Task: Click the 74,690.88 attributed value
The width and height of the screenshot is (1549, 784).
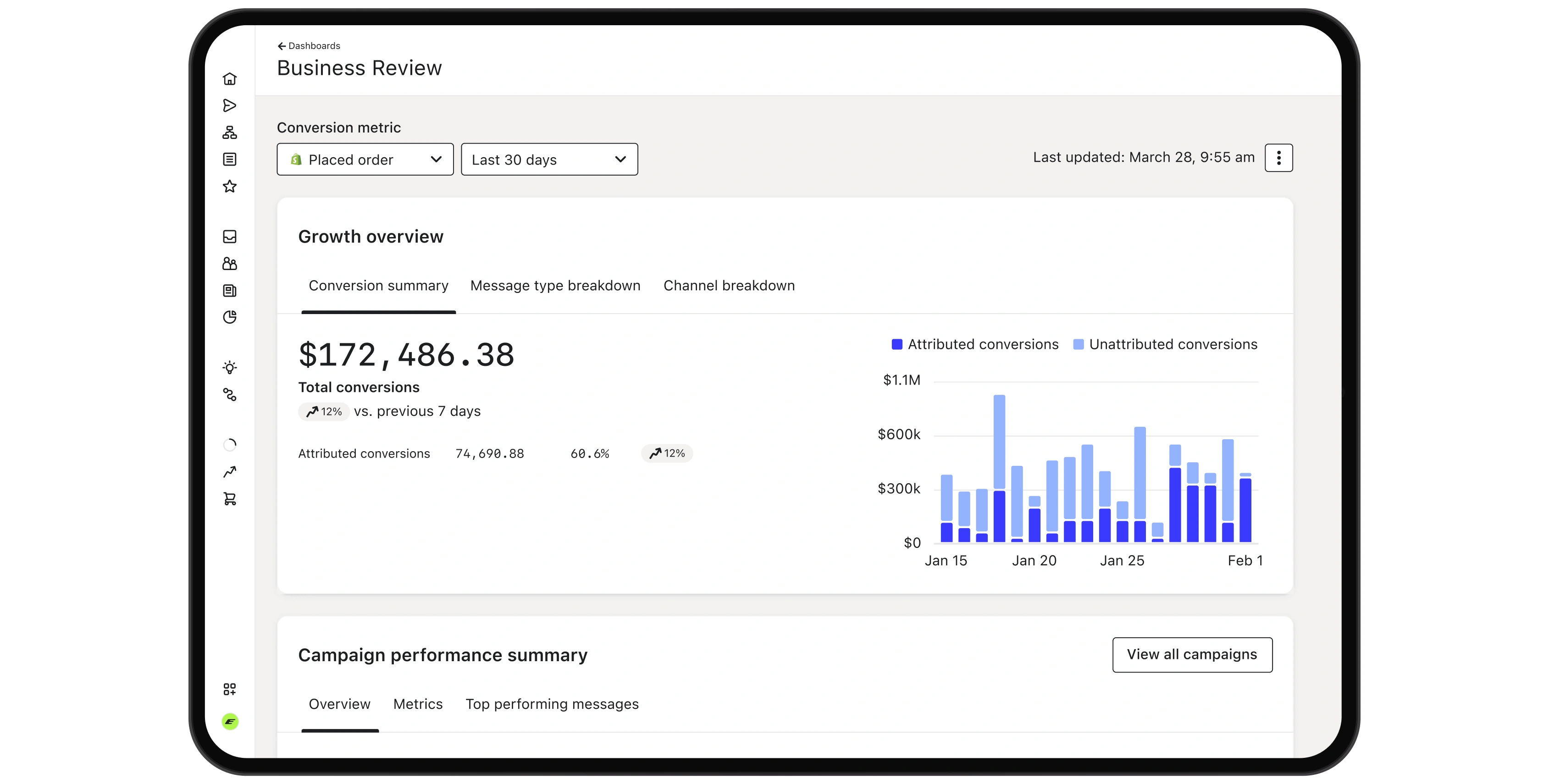Action: click(489, 454)
